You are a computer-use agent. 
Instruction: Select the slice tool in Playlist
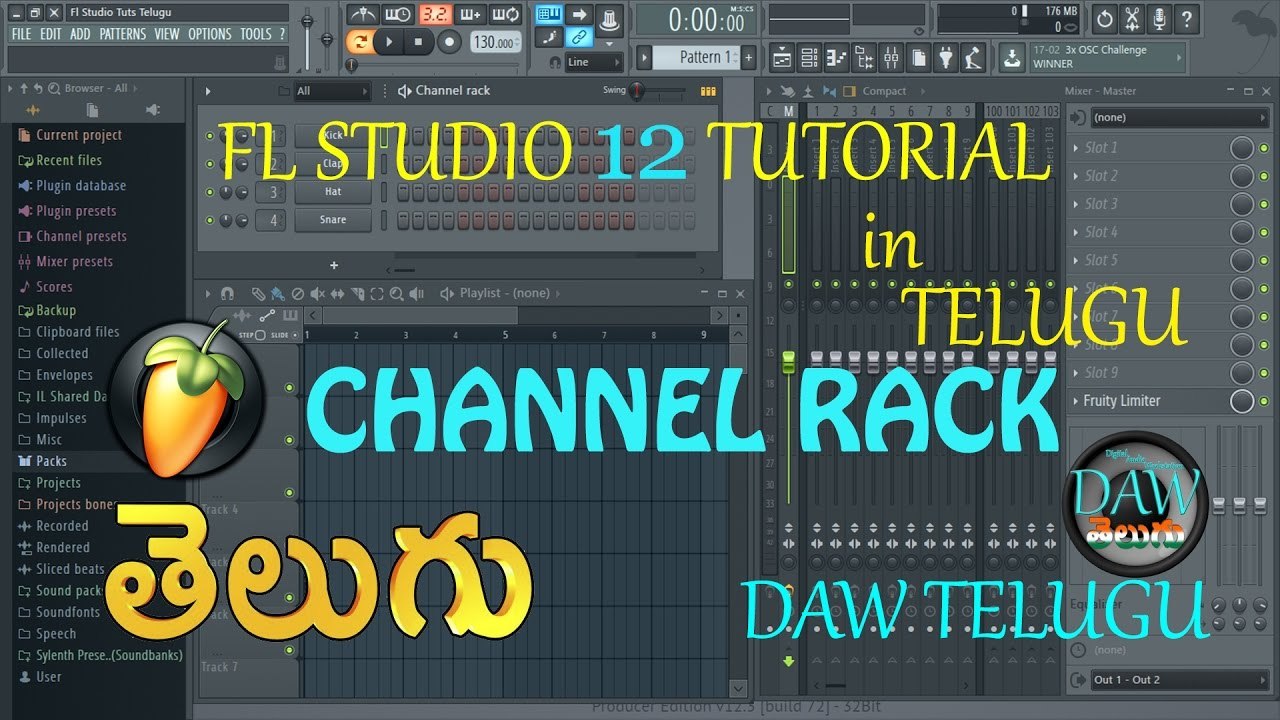(357, 294)
